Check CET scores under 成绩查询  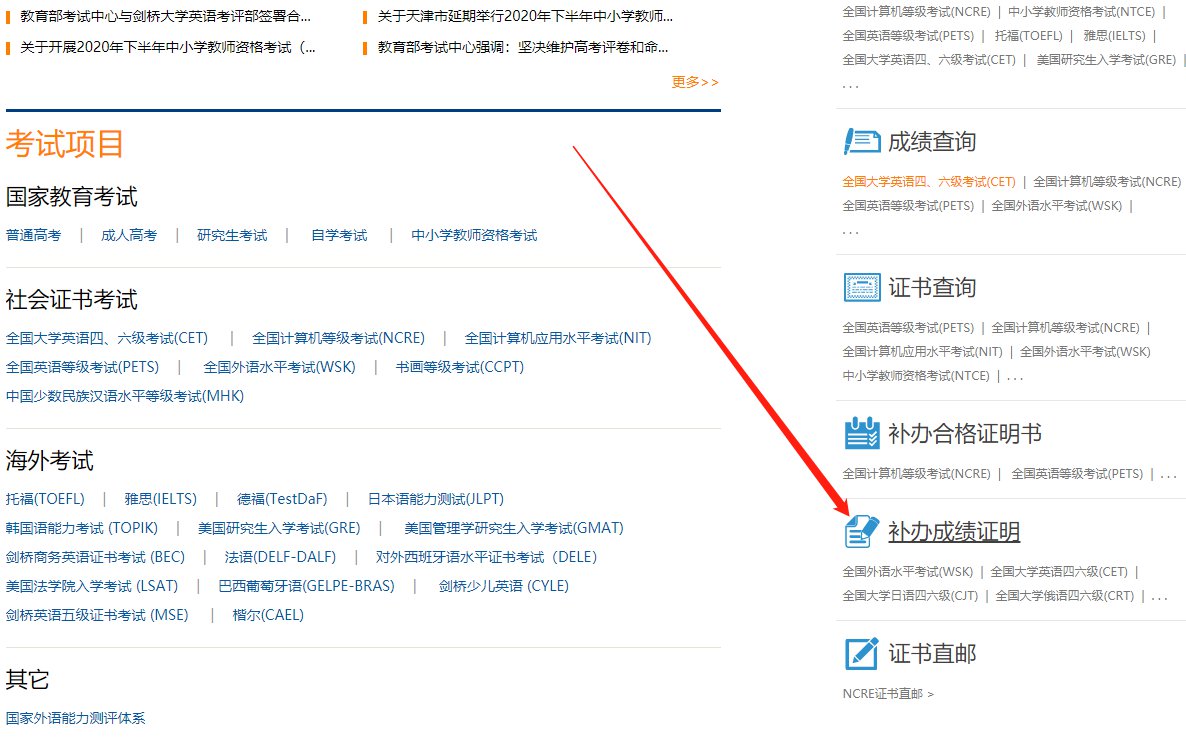coord(928,182)
